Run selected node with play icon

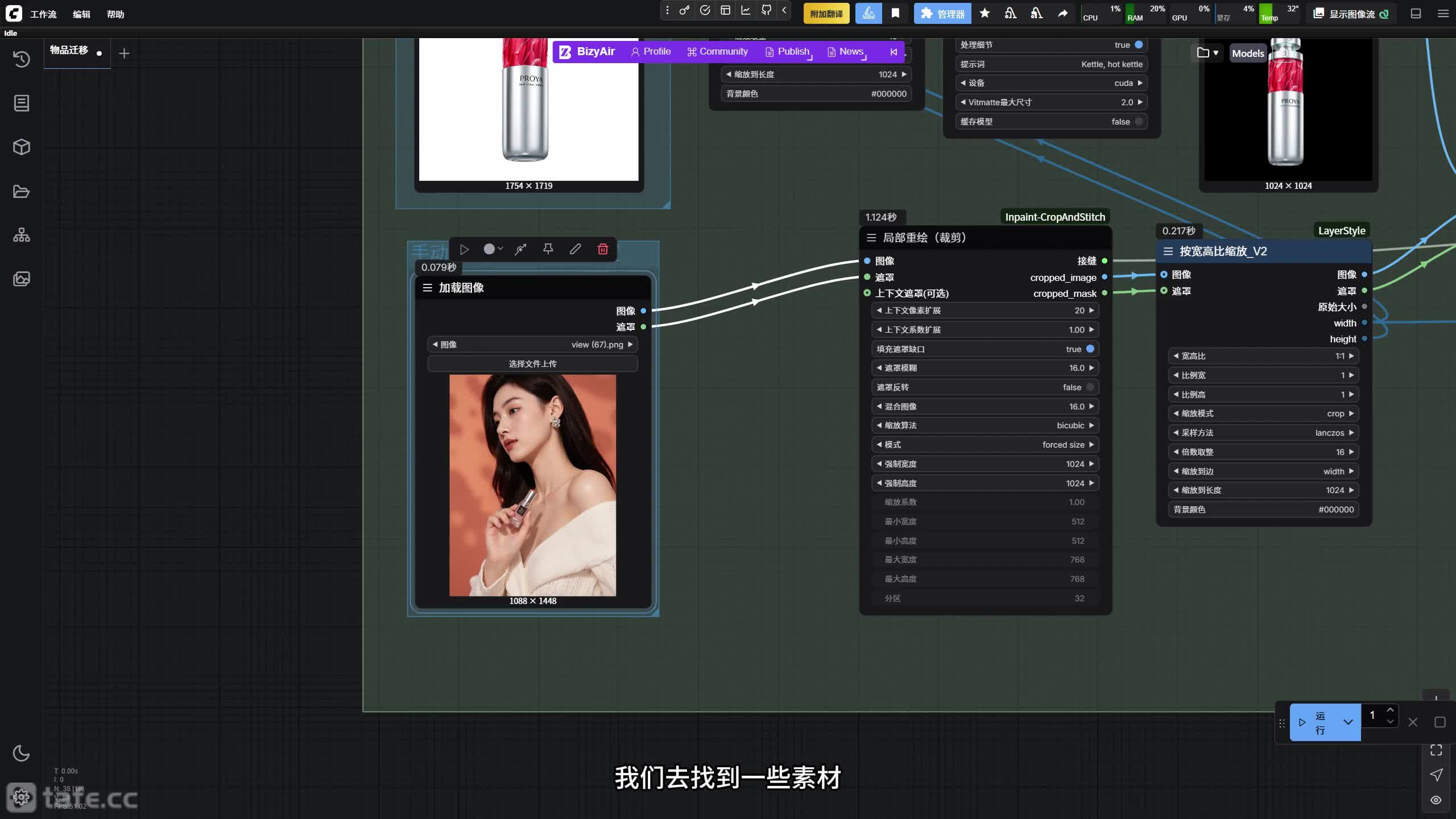click(x=464, y=249)
